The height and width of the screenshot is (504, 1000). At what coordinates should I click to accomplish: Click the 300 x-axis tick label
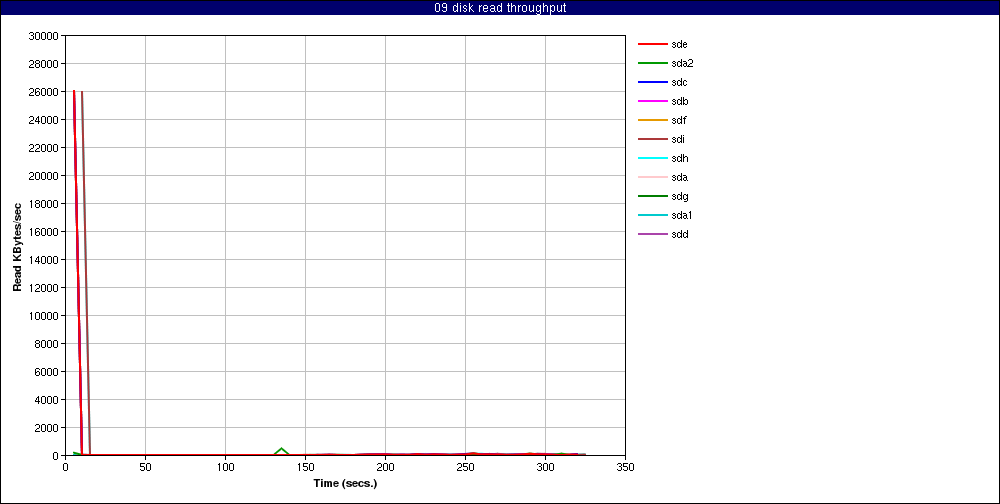[x=545, y=467]
